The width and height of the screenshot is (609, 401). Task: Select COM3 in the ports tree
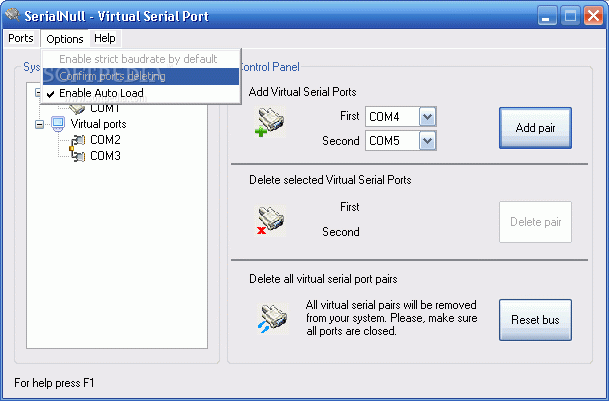click(105, 156)
